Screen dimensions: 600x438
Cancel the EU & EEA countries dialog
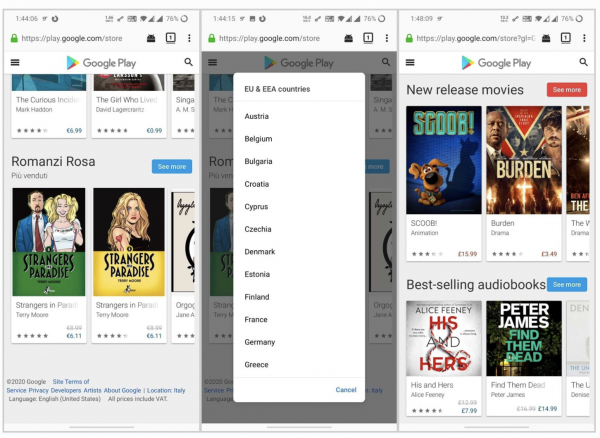click(x=346, y=390)
